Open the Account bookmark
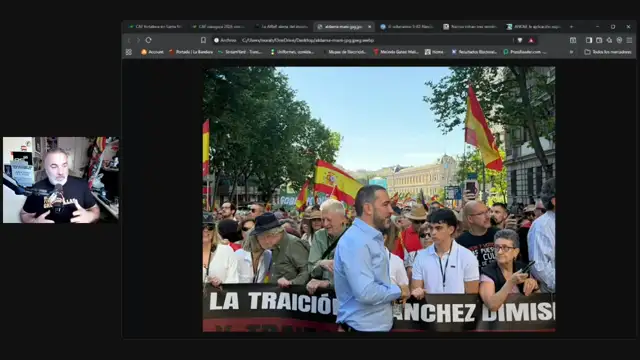This screenshot has width=640, height=360. click(x=152, y=52)
